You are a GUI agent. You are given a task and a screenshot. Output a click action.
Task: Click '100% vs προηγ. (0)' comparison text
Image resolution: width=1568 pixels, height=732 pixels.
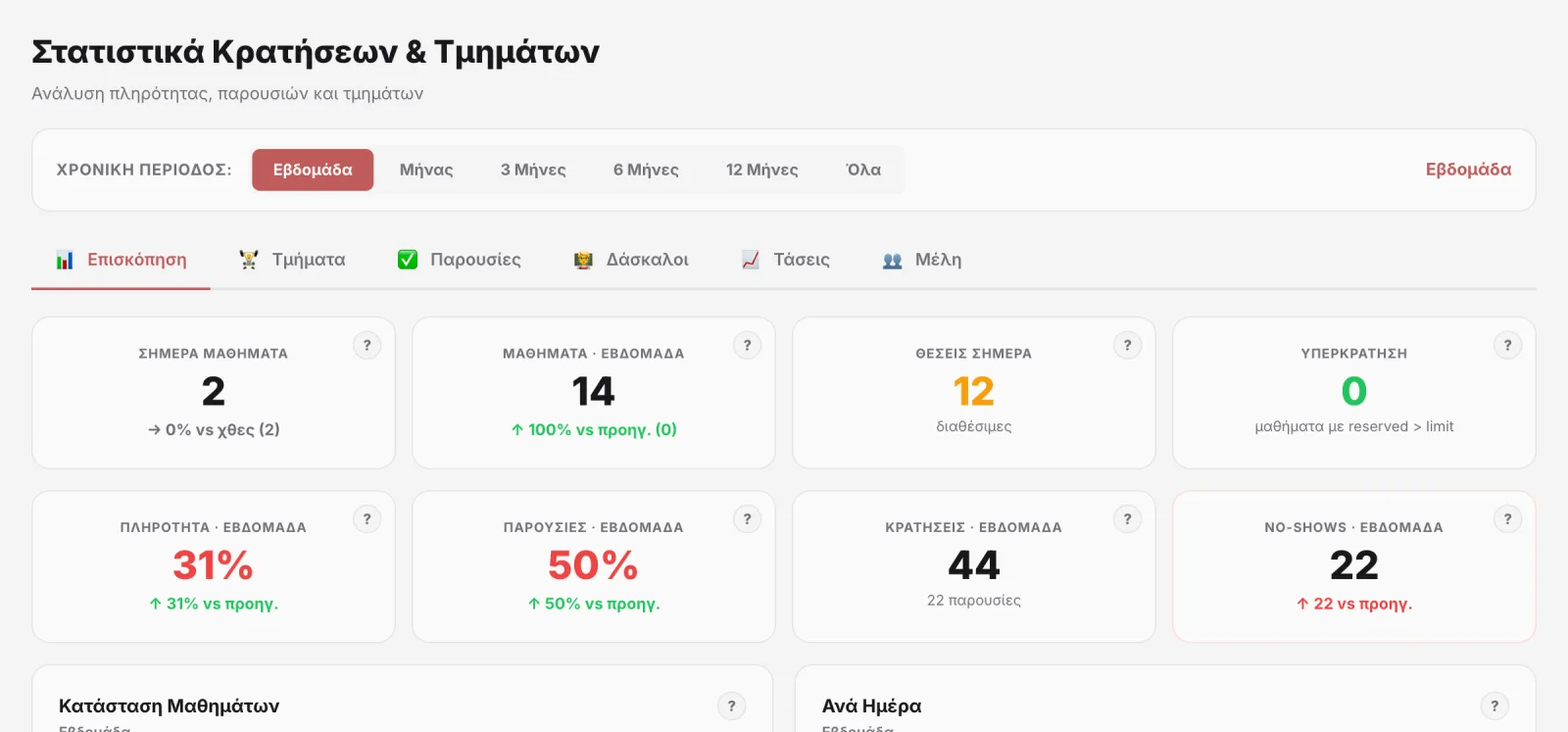pos(594,429)
